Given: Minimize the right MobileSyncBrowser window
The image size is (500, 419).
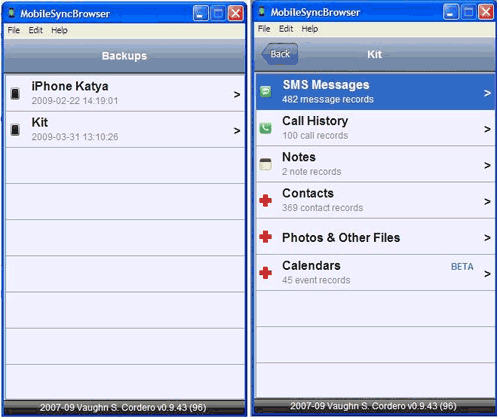Looking at the screenshot, I should [x=451, y=12].
